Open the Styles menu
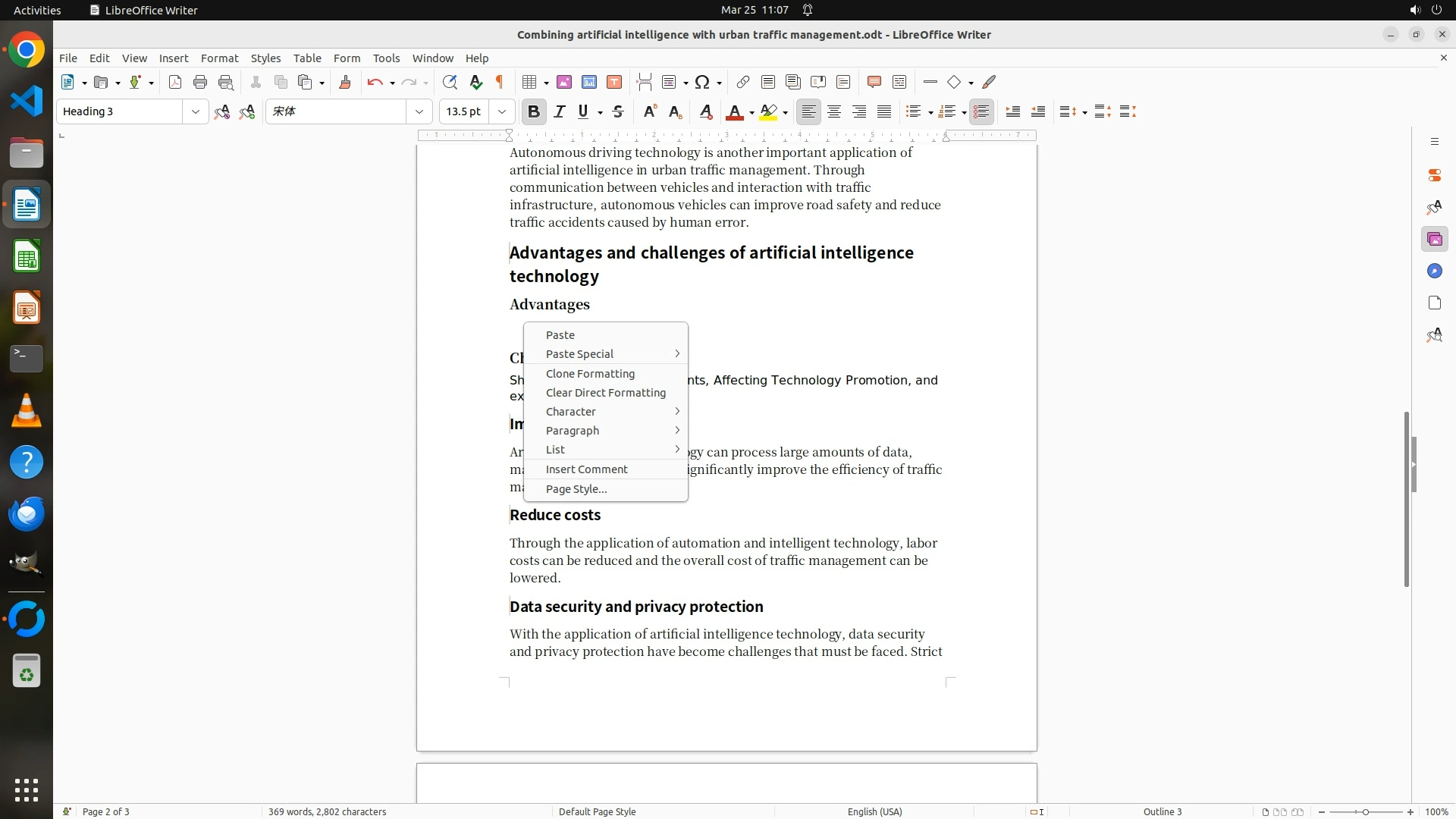The image size is (1456, 819). click(265, 58)
